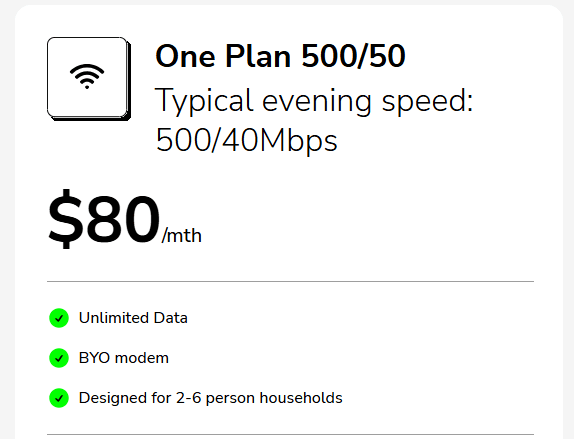This screenshot has width=574, height=439.
Task: Click green checkmark beside Unlimited Data
Action: (x=59, y=318)
